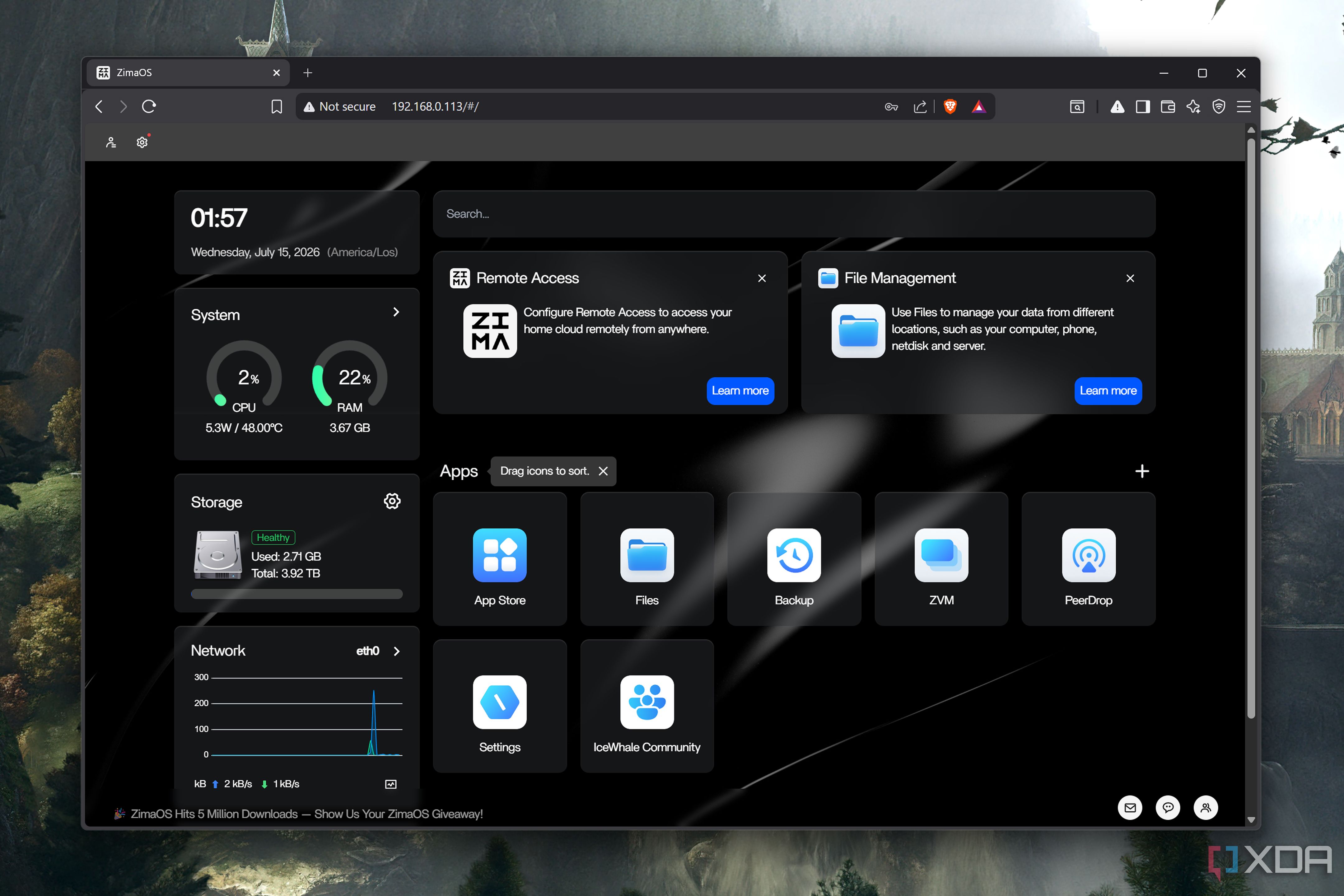1344x896 pixels.
Task: Bookmark this page icon
Action: pos(277,106)
